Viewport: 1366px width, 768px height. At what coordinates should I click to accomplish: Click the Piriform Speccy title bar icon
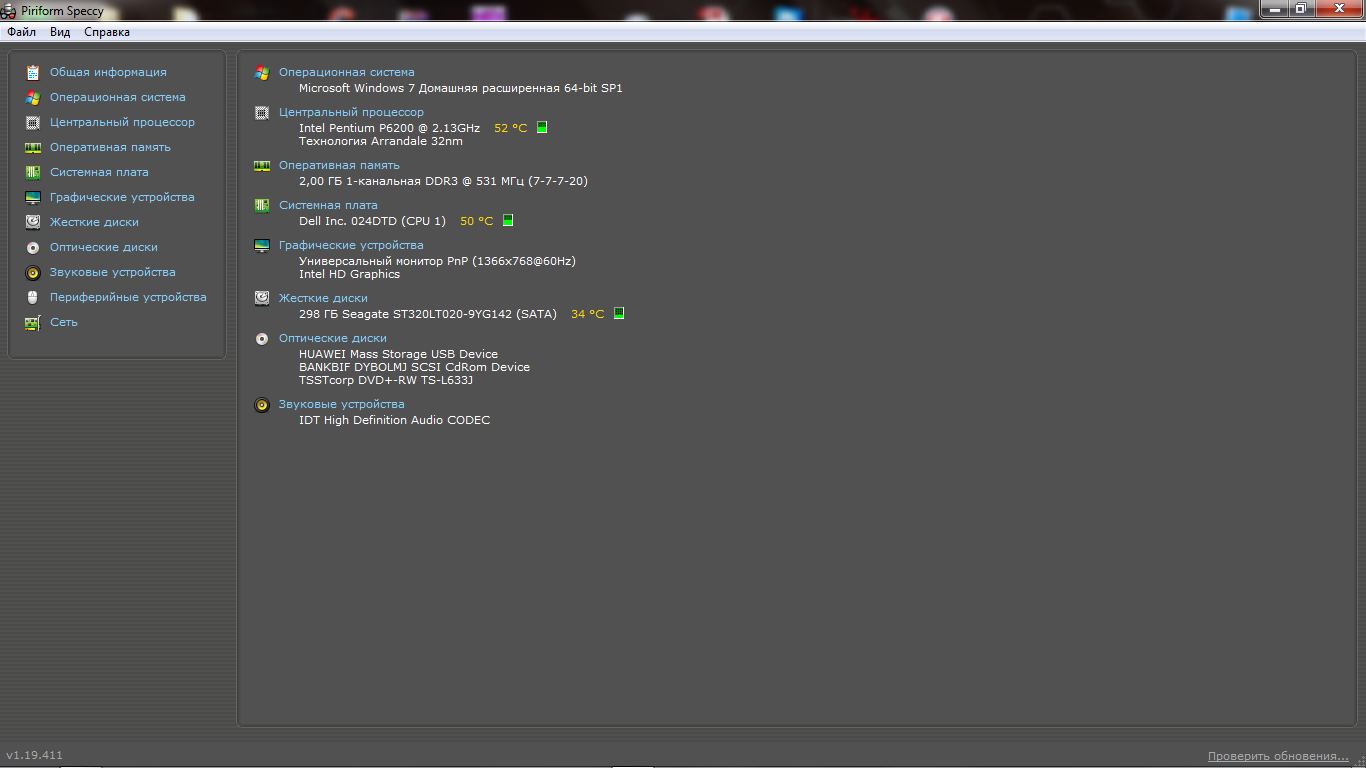click(x=8, y=11)
